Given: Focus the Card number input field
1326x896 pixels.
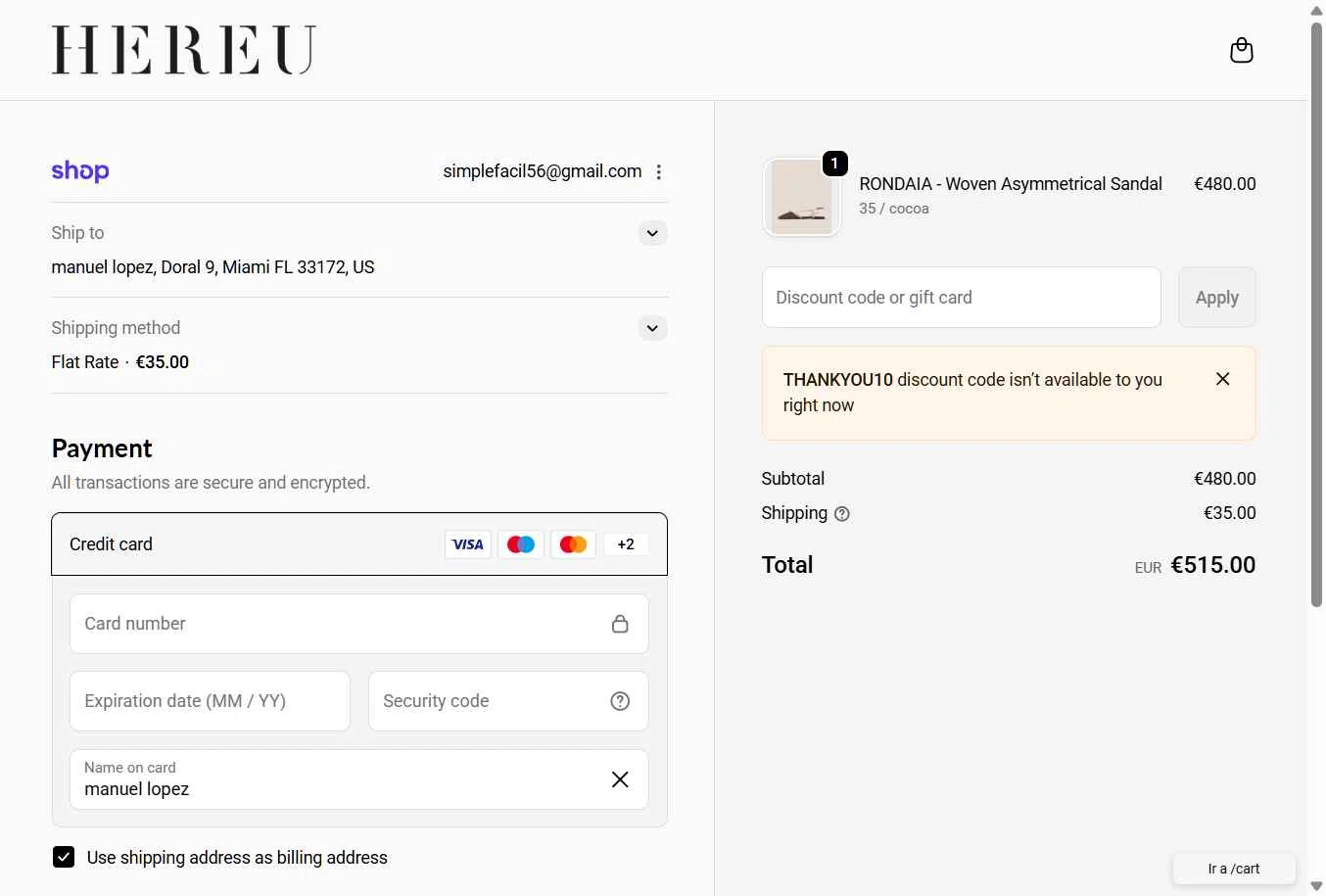Looking at the screenshot, I should pyautogui.click(x=359, y=624).
